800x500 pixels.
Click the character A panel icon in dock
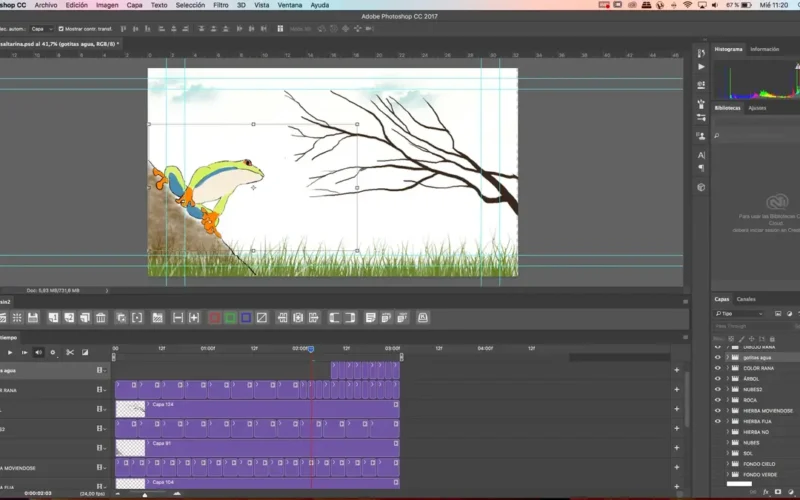point(701,155)
